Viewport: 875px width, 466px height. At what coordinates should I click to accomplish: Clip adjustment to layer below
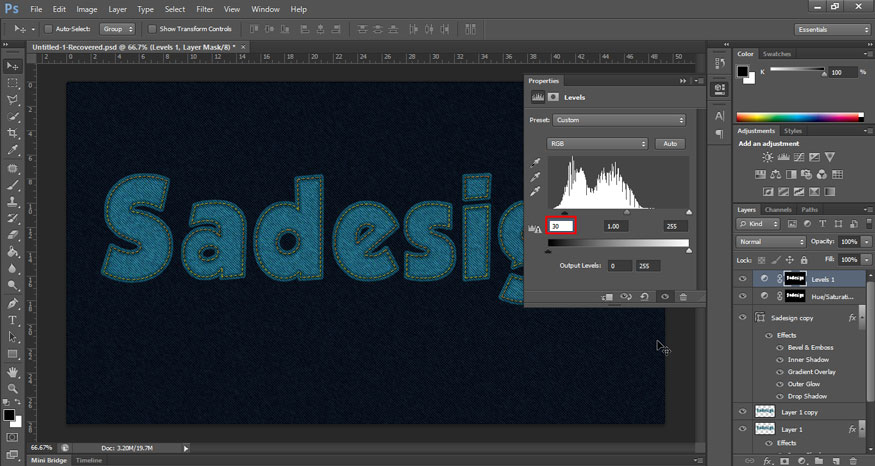pos(607,297)
